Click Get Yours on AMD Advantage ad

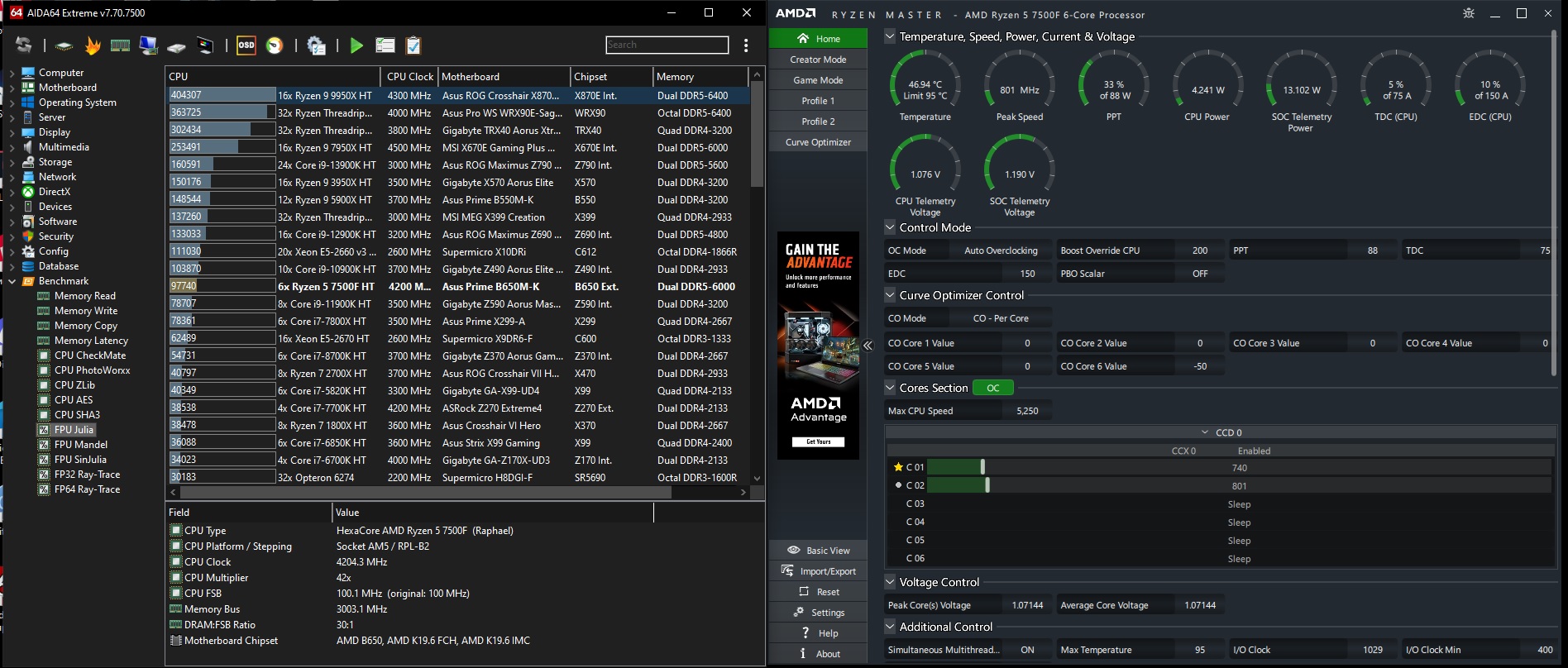coord(818,442)
